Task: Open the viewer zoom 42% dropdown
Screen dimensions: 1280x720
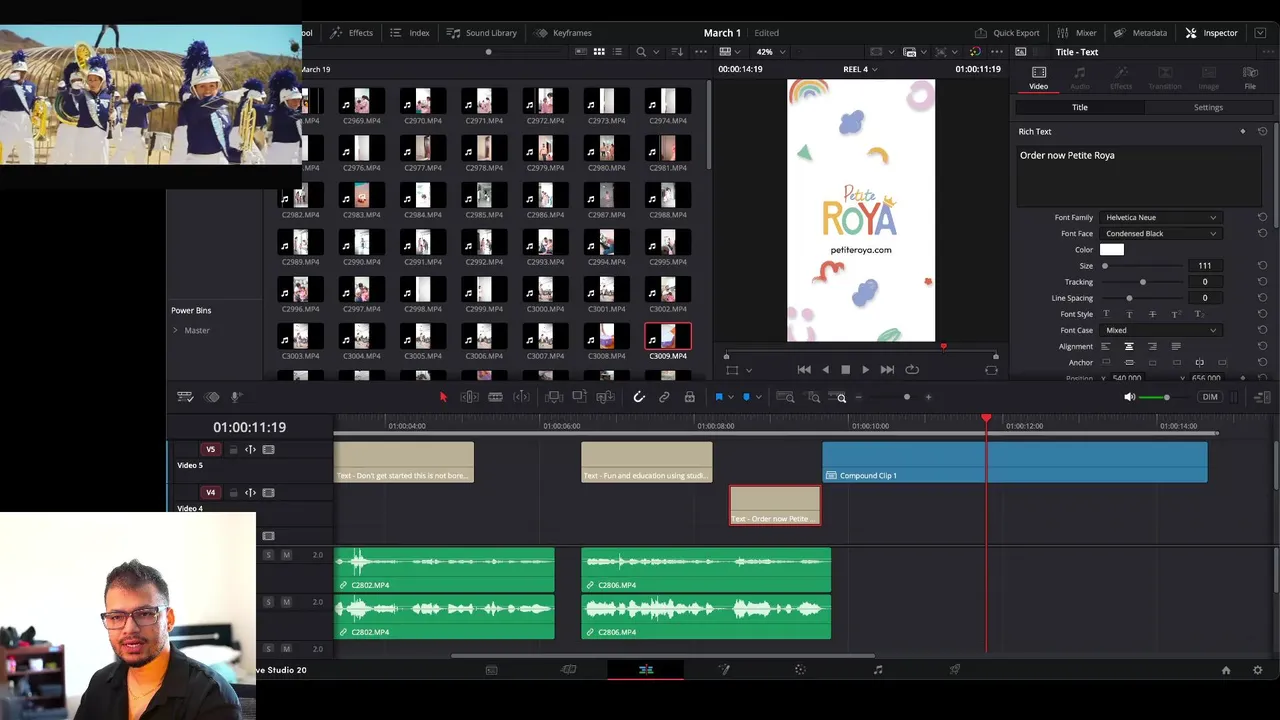Action: click(x=770, y=52)
